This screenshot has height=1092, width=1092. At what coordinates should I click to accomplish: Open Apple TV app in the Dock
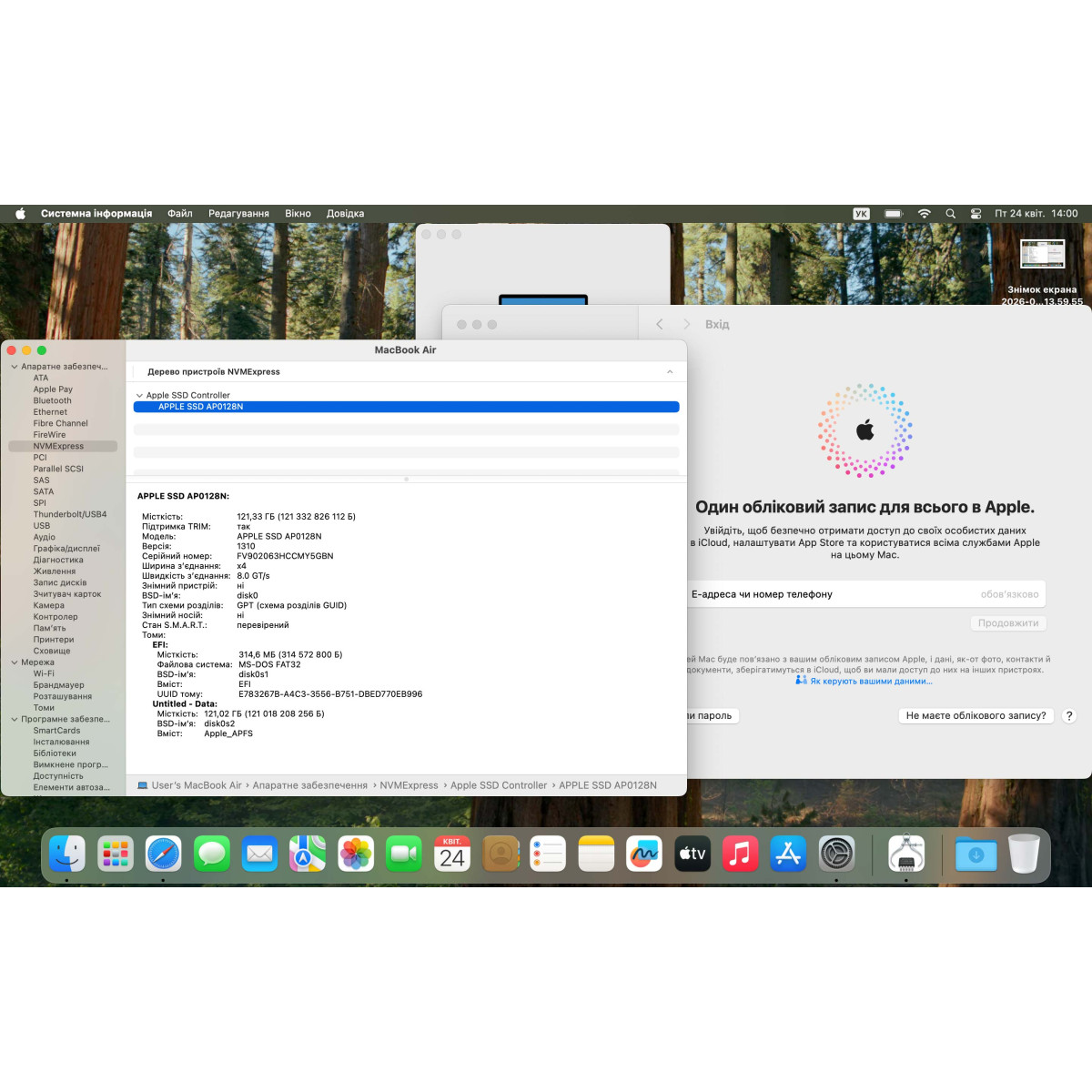[x=693, y=854]
